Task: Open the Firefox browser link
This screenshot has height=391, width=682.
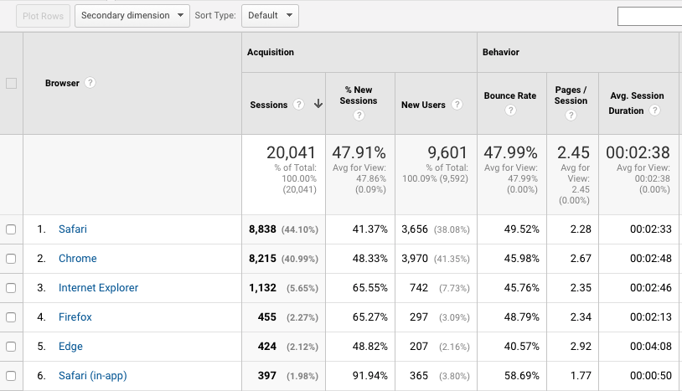Action: pyautogui.click(x=75, y=317)
